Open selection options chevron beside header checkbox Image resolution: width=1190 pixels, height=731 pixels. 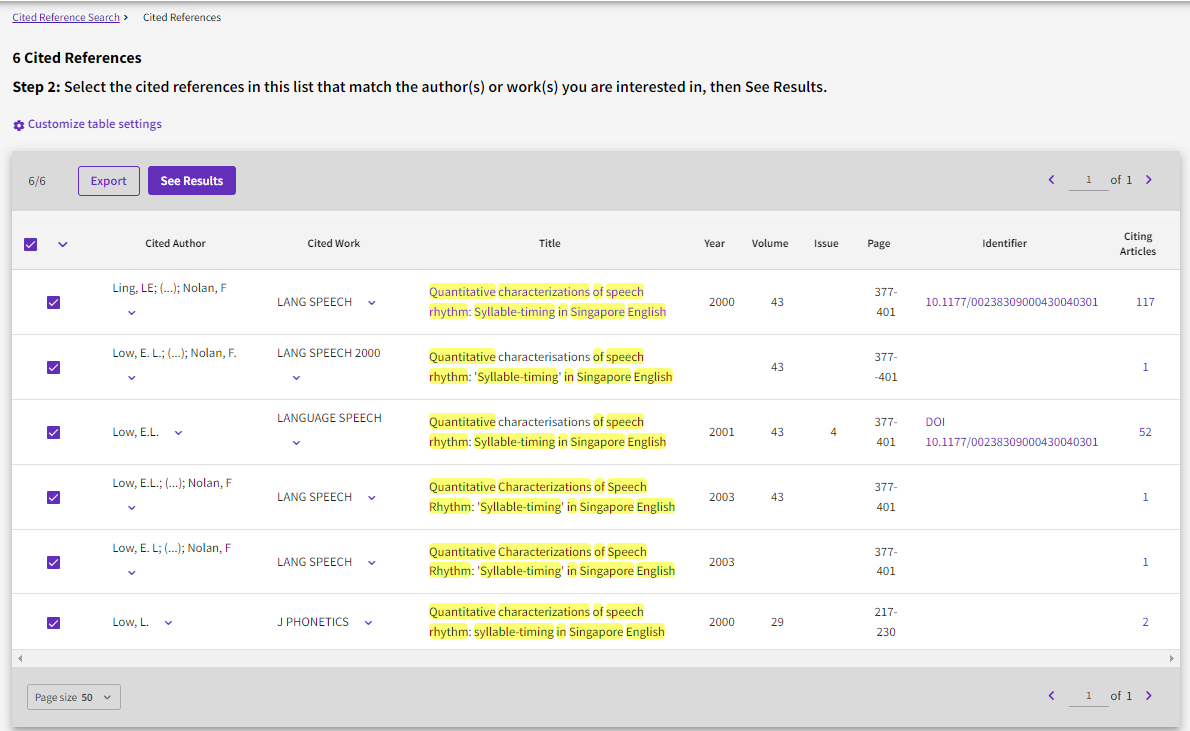point(63,244)
